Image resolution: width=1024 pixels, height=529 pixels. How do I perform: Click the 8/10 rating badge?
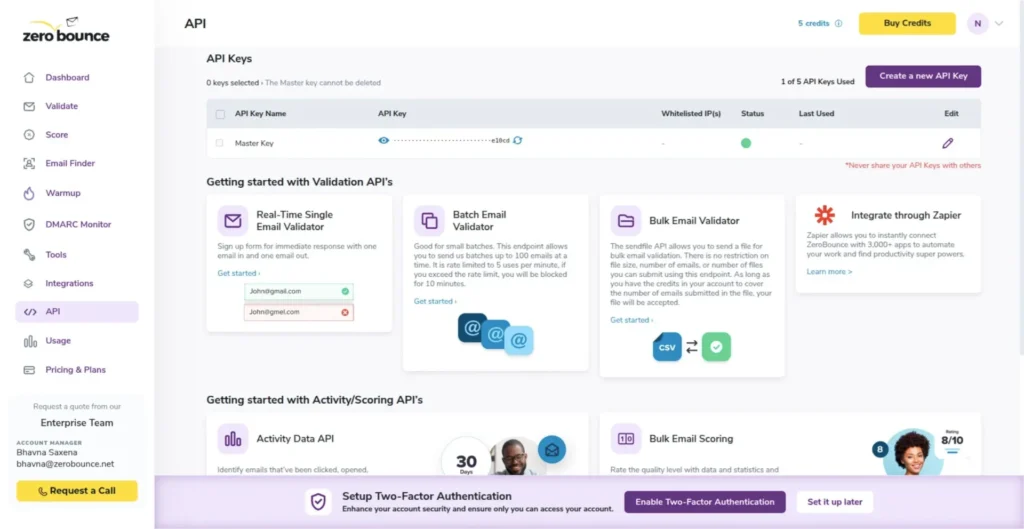point(952,439)
